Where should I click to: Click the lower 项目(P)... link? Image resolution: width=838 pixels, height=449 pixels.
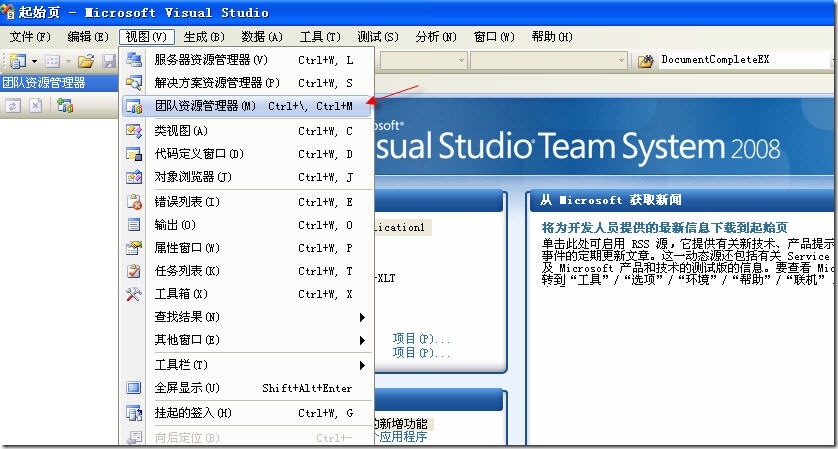[x=421, y=353]
